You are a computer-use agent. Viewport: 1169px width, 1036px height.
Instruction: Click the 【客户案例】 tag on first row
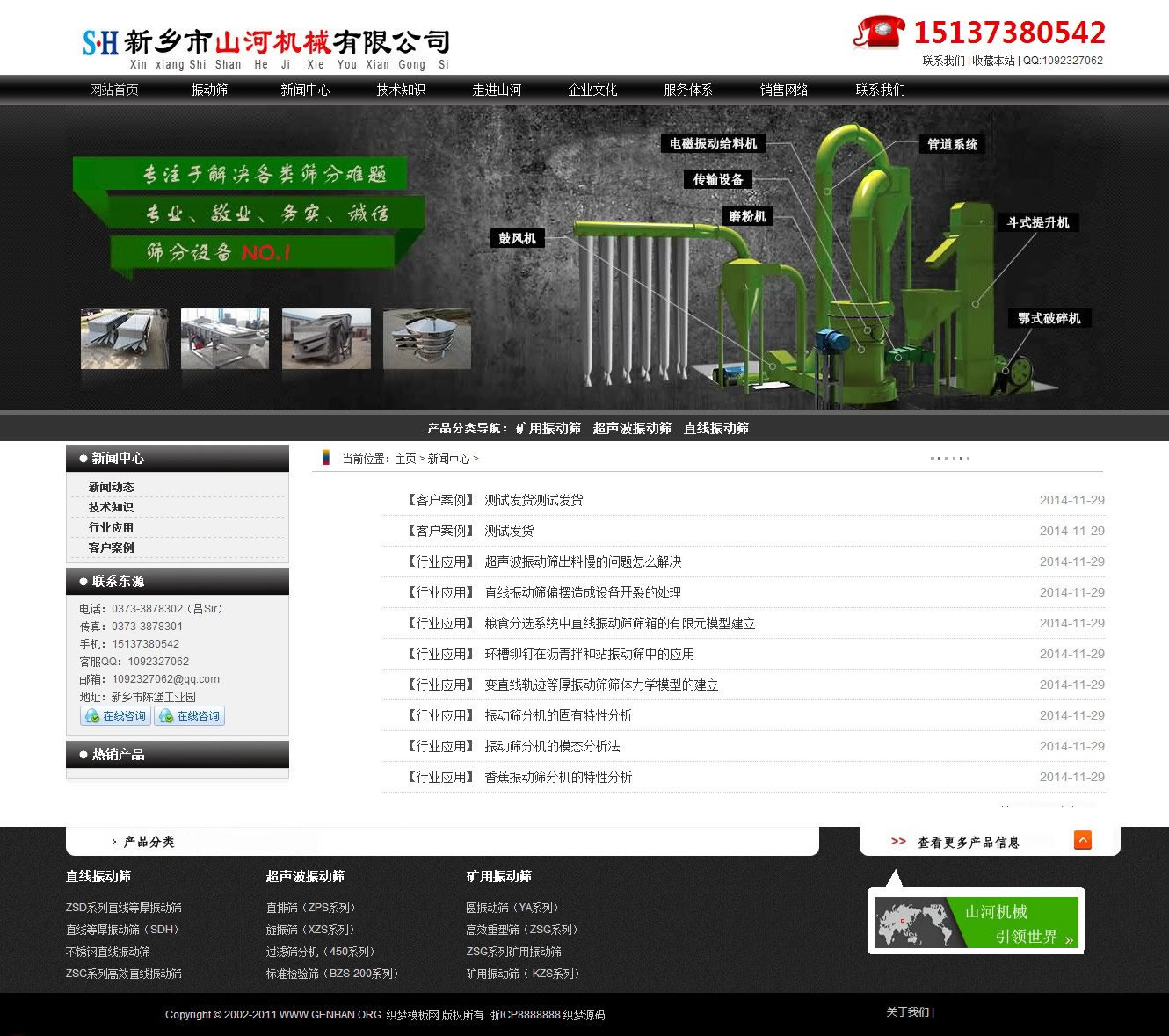[x=440, y=500]
